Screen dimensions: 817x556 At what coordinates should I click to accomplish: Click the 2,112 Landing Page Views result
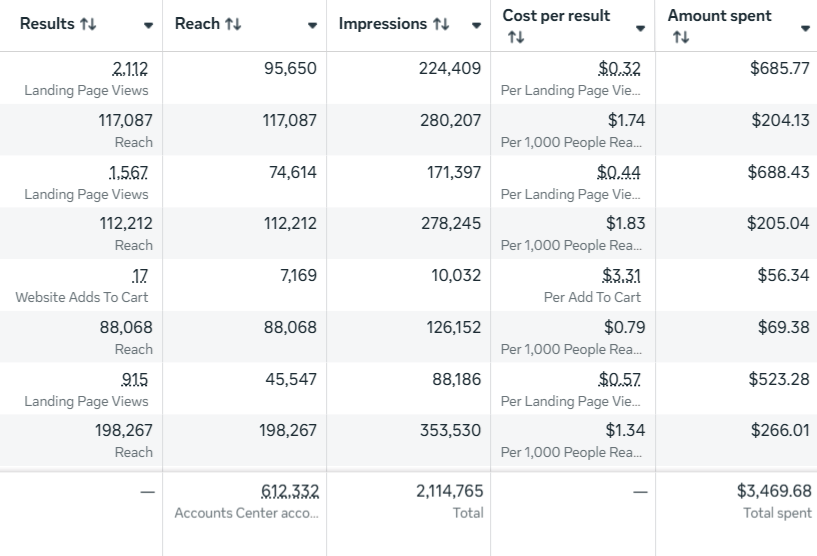[x=130, y=69]
